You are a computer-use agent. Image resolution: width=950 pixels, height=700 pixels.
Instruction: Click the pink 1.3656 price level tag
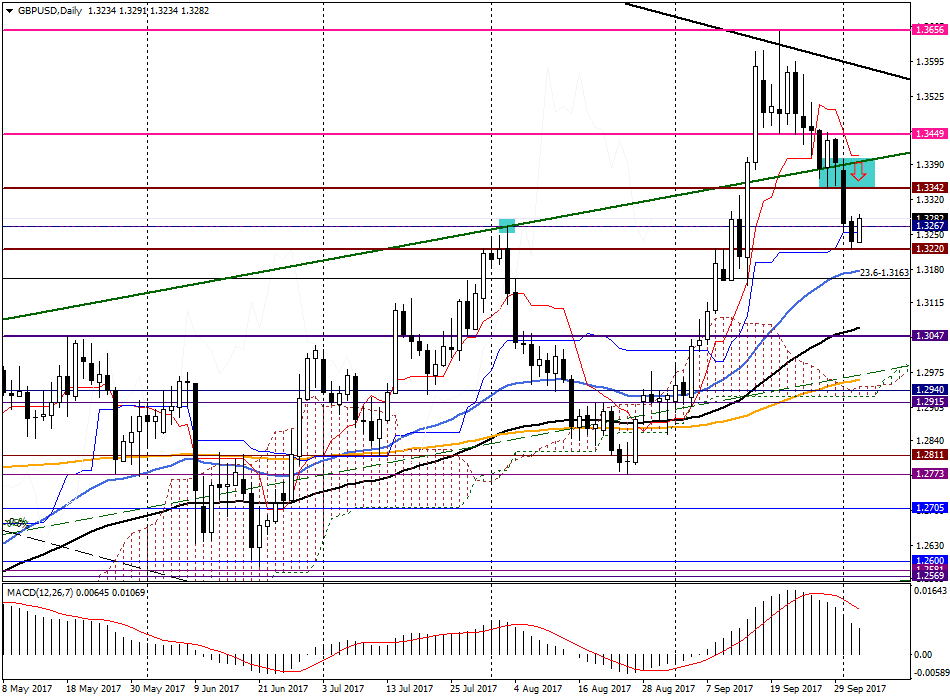click(x=929, y=30)
